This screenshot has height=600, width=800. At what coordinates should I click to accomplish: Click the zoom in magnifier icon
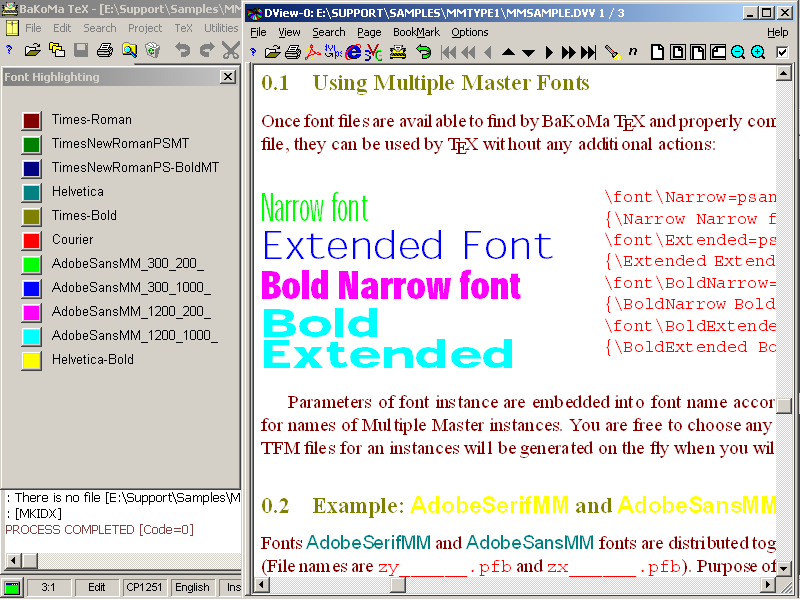[x=758, y=52]
